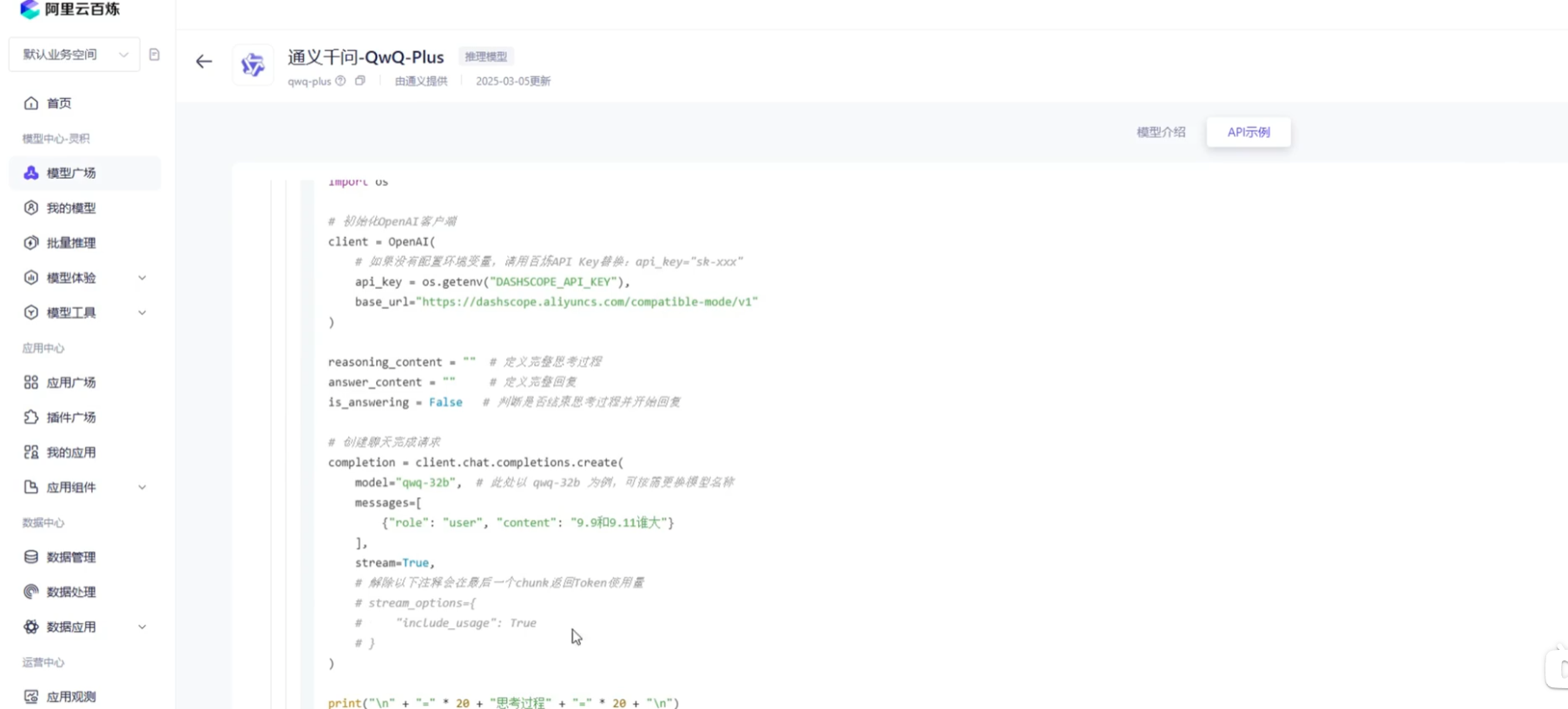This screenshot has height=709, width=1568.
Task: Click the "DASHSCOPE_API_KEY" string in code
Action: point(553,282)
